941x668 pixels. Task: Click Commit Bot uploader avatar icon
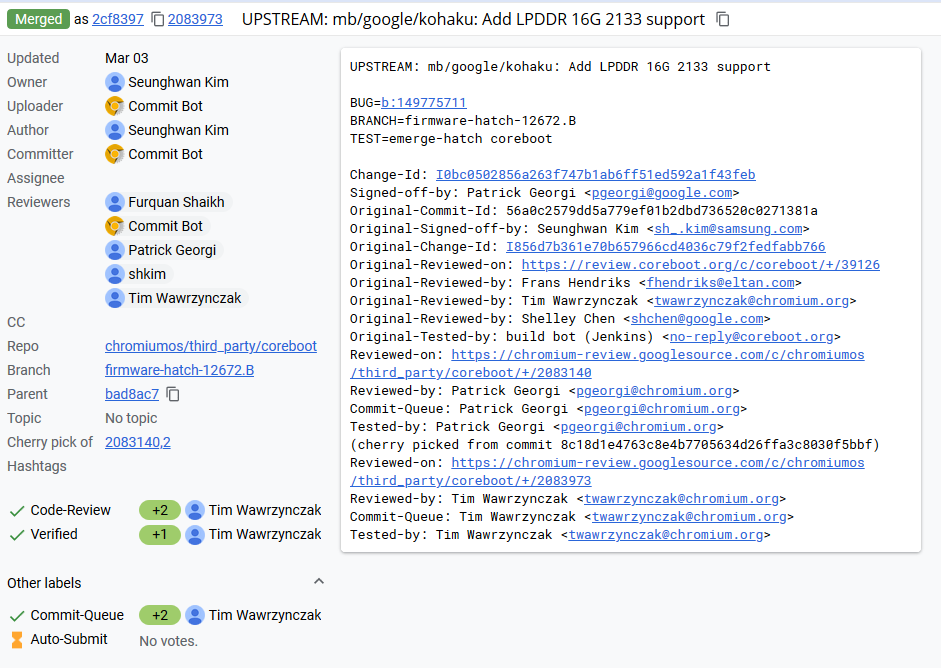115,106
